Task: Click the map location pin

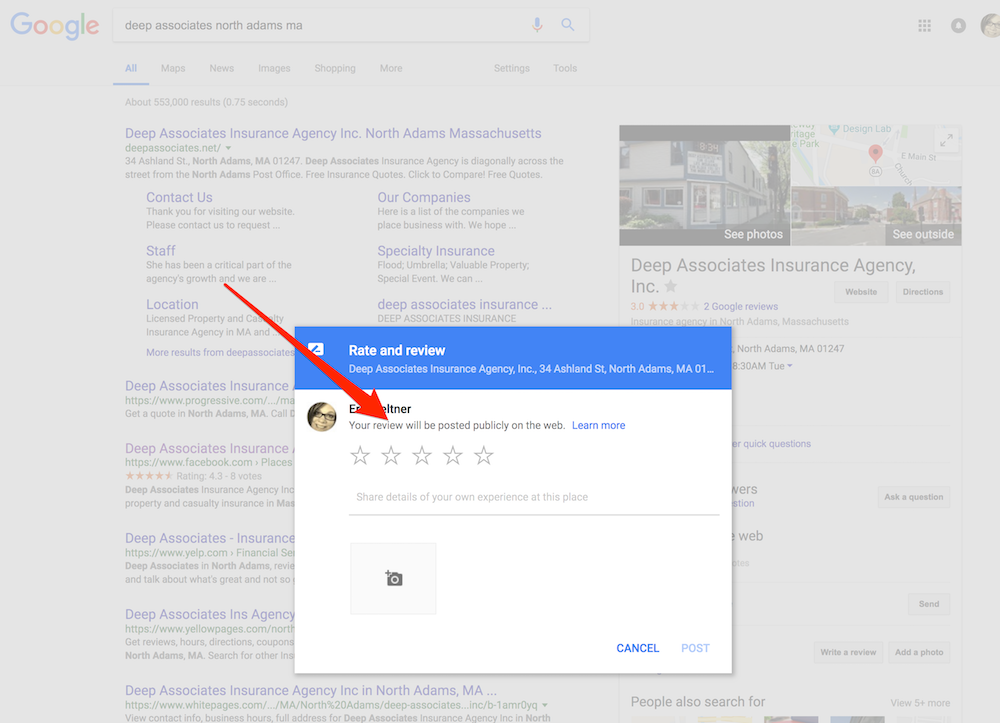Action: (x=876, y=153)
